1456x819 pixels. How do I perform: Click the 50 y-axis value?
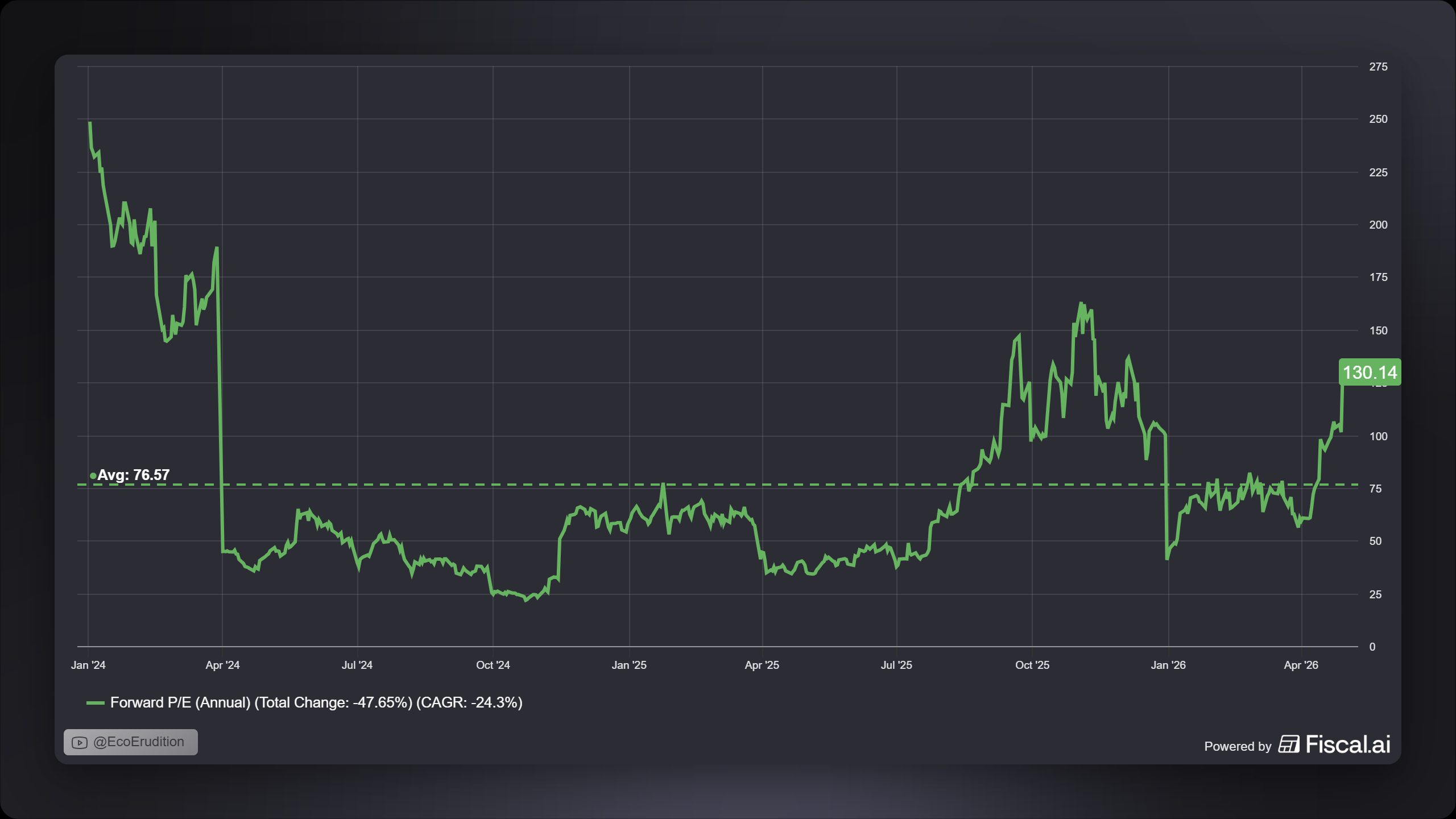click(1375, 541)
